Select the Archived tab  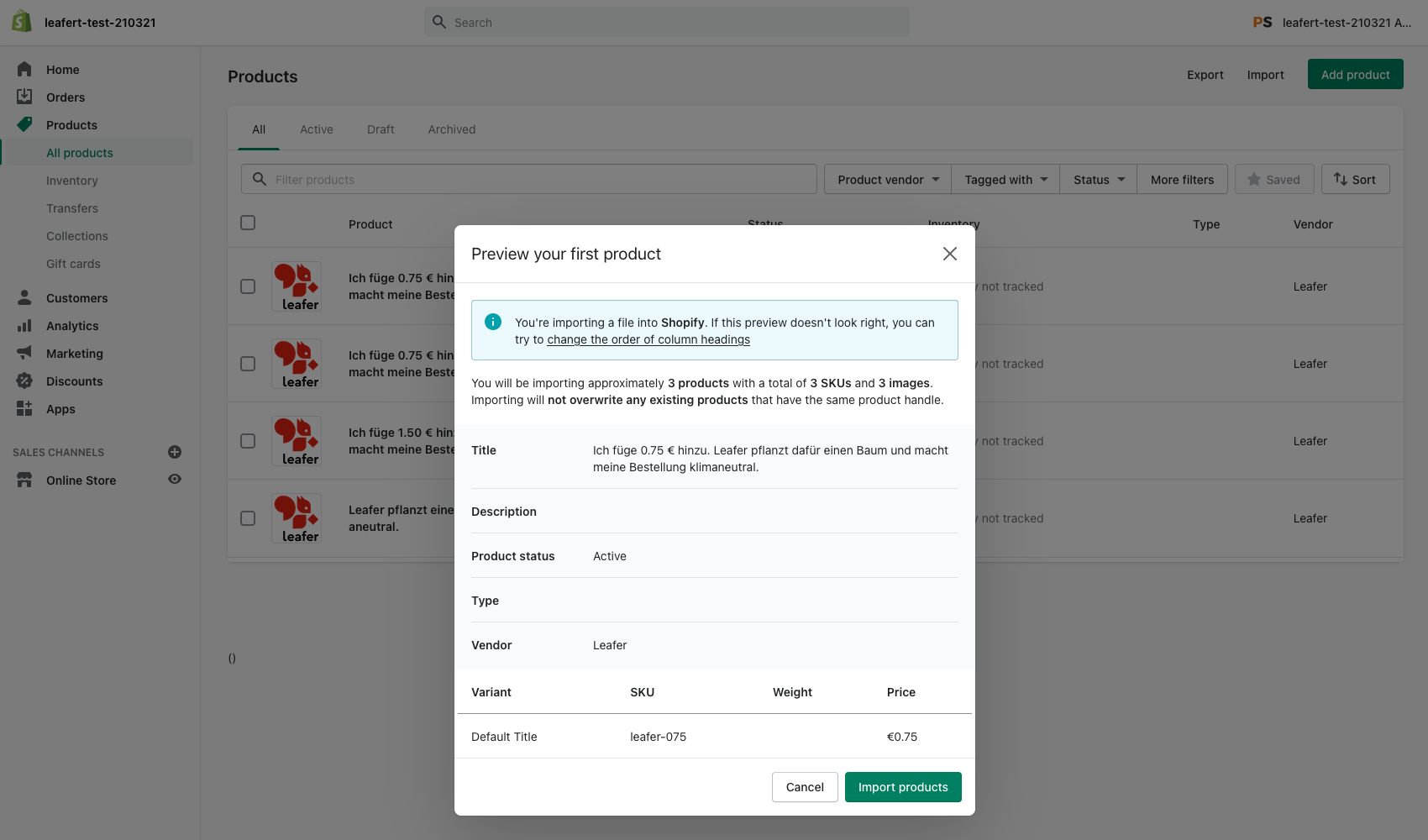tap(451, 129)
